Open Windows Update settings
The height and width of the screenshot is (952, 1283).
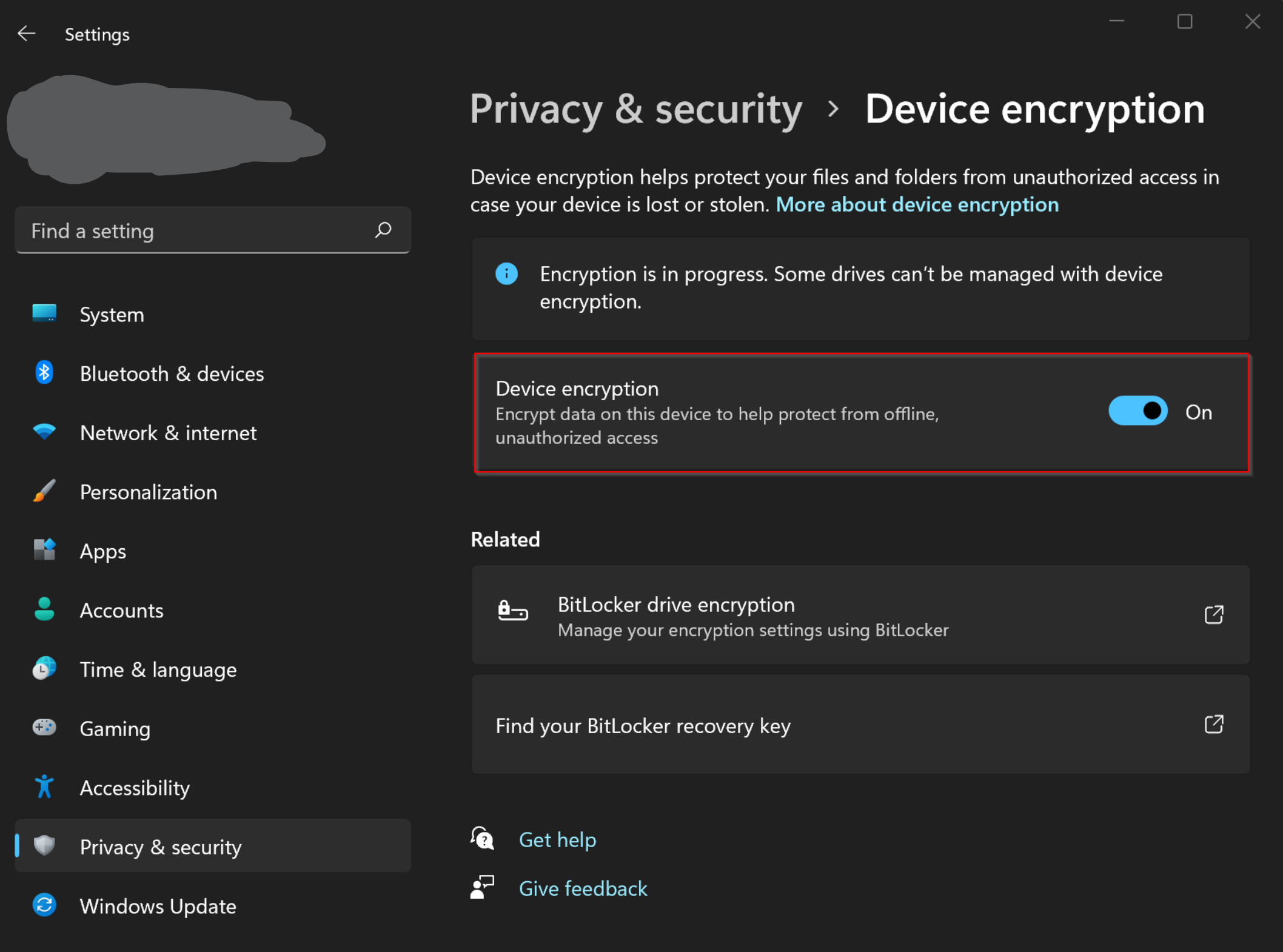point(213,905)
